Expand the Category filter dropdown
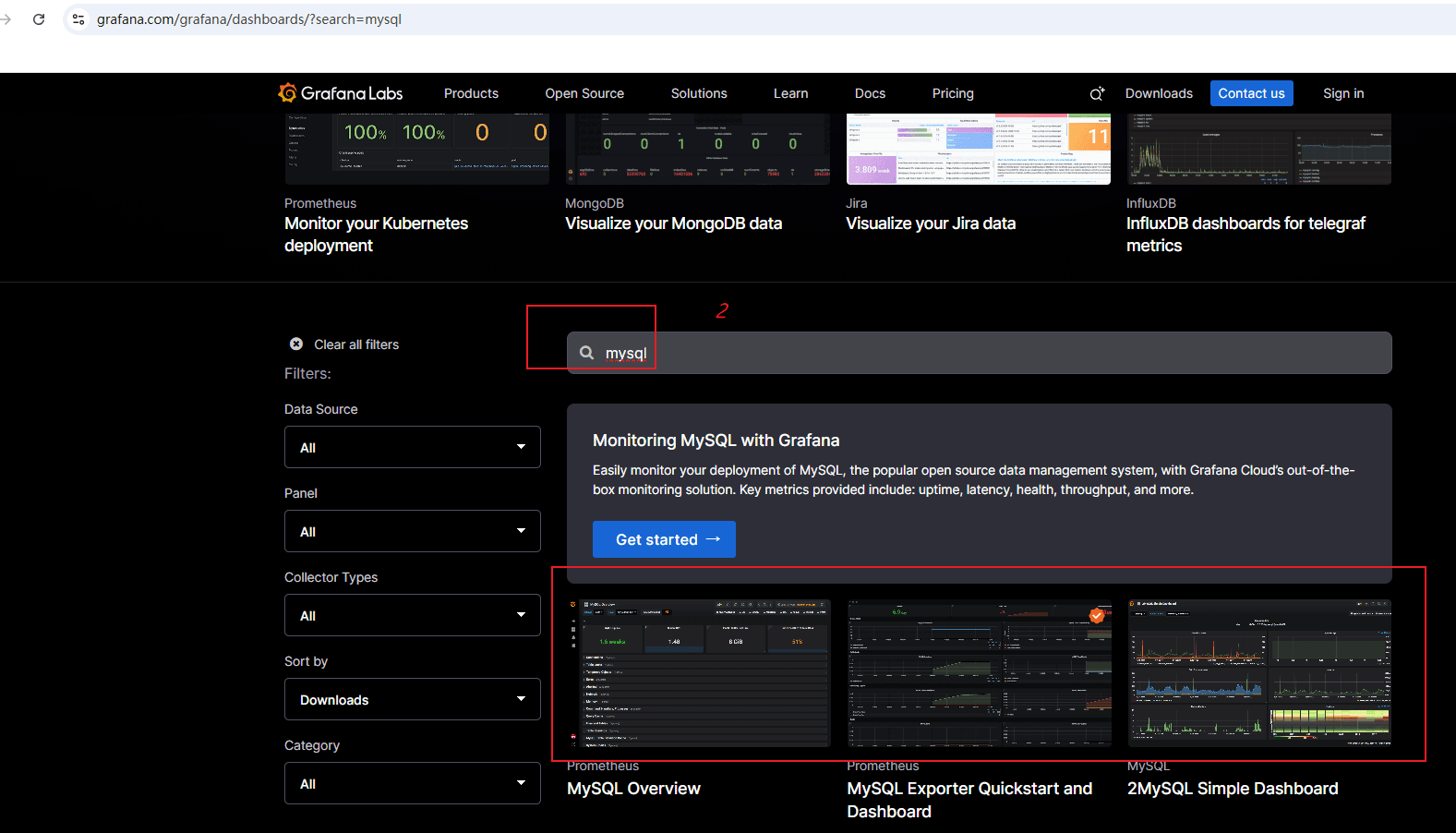 pos(413,783)
